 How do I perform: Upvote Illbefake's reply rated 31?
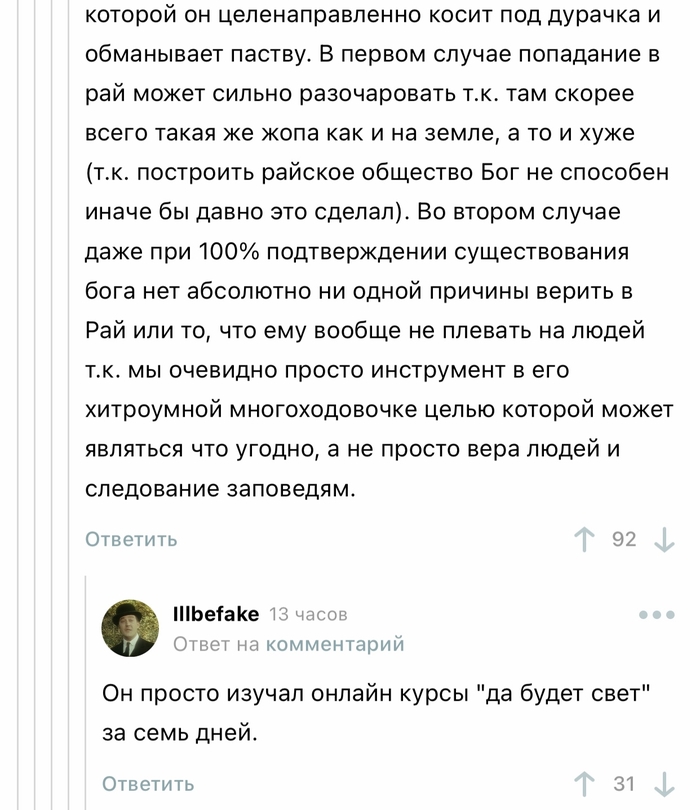point(585,784)
